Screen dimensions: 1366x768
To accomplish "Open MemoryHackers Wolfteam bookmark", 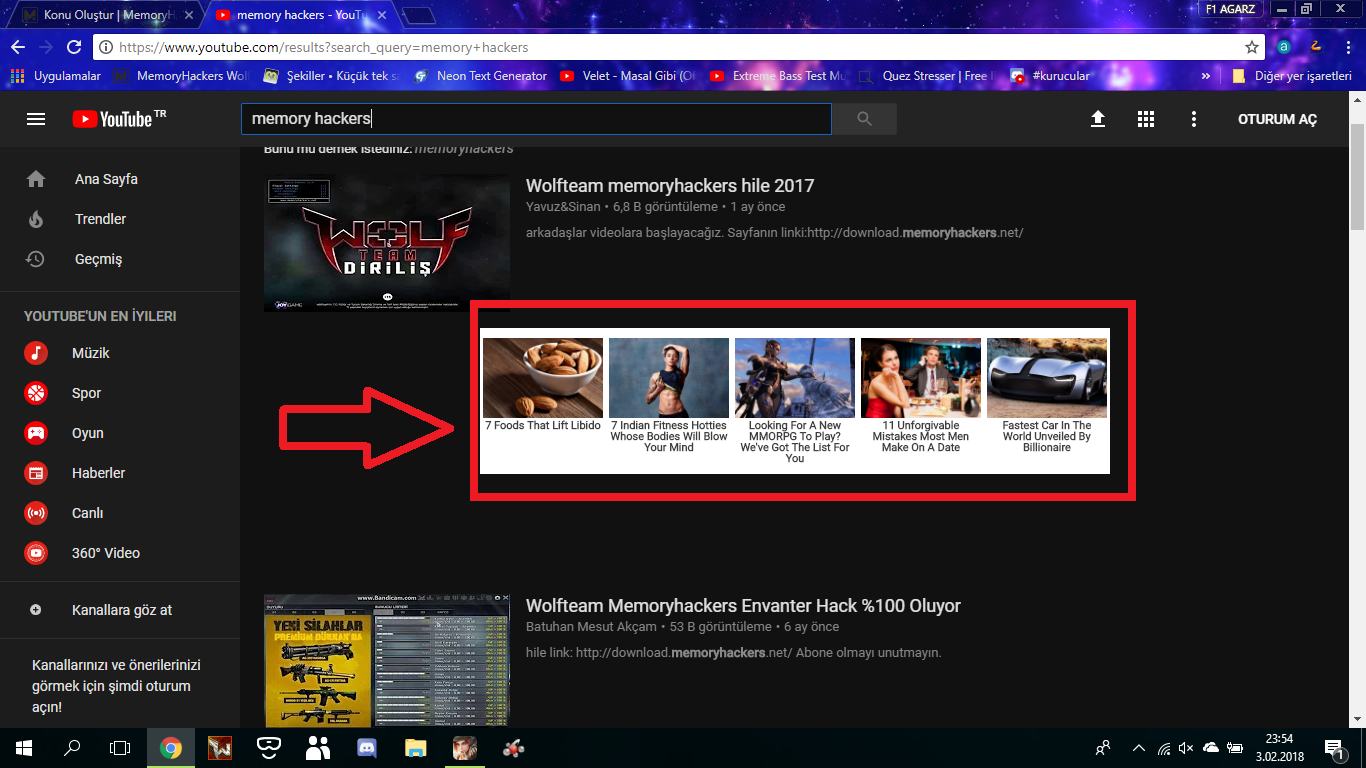I will coord(182,76).
